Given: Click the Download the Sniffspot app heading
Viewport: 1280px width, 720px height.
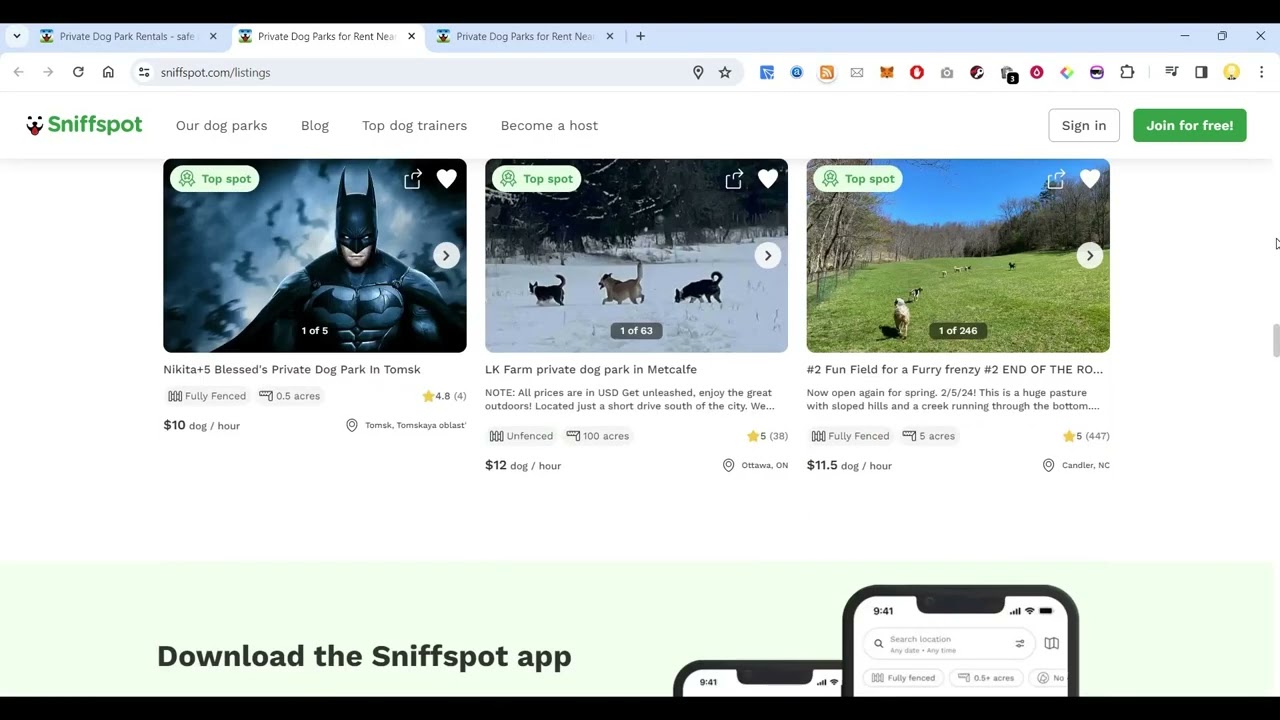Looking at the screenshot, I should pos(364,656).
